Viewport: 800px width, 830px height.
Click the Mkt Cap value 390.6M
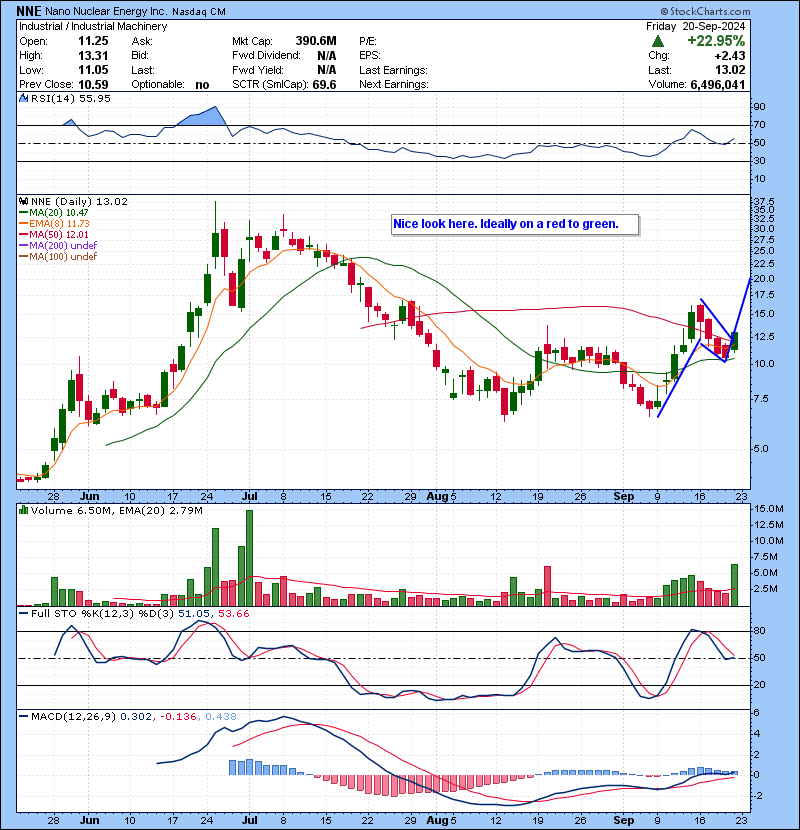[316, 41]
